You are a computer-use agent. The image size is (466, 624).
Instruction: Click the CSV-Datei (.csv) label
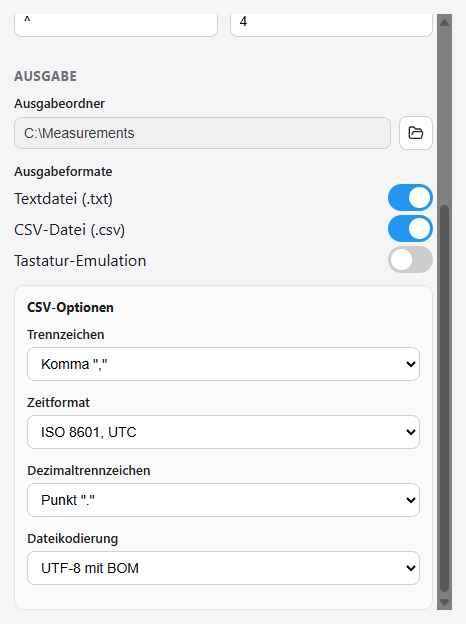tap(69, 230)
